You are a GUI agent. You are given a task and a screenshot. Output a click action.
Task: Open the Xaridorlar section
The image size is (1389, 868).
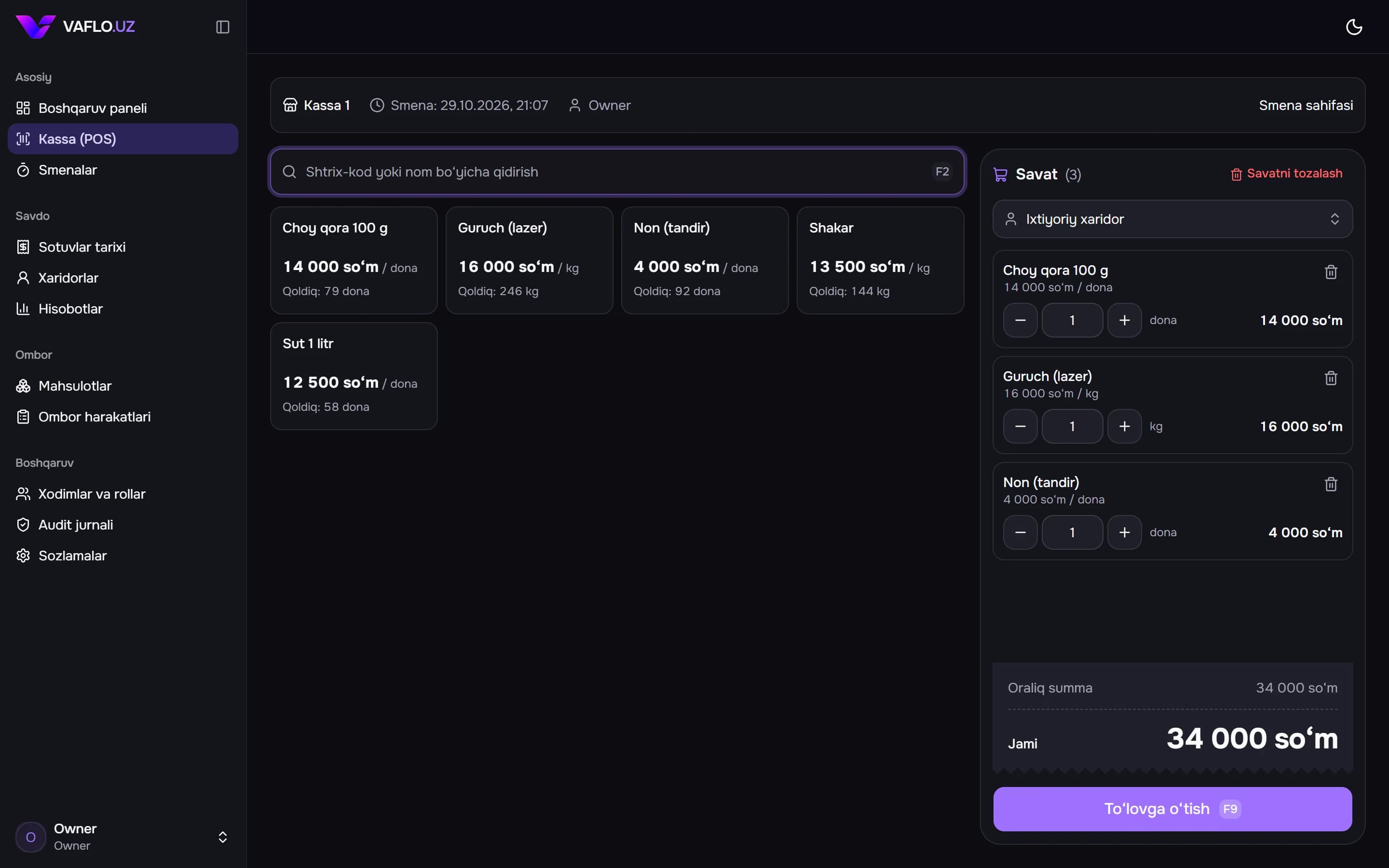pos(122,278)
